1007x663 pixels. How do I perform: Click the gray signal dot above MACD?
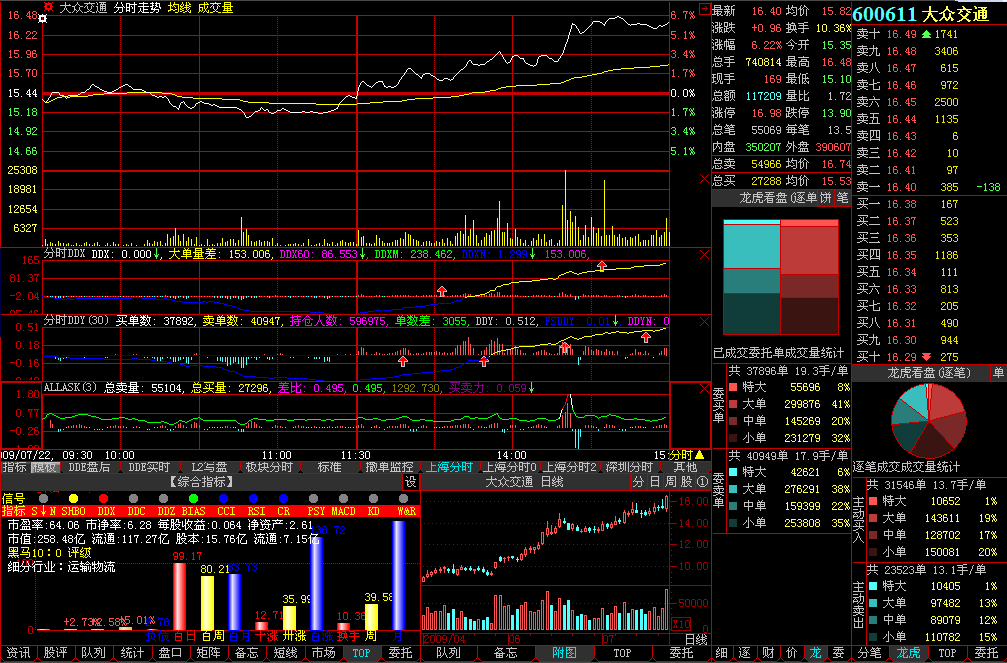tap(344, 499)
